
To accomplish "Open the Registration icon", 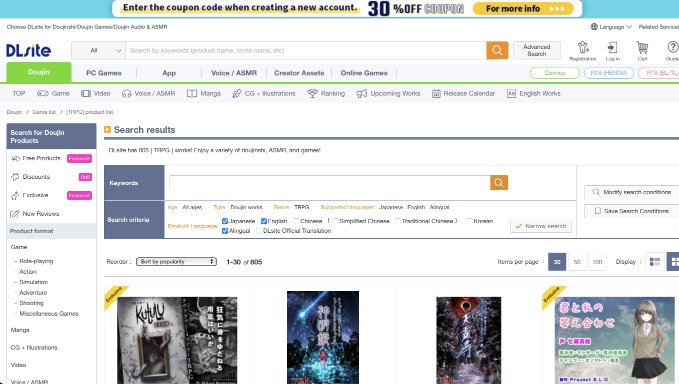I will click(583, 47).
